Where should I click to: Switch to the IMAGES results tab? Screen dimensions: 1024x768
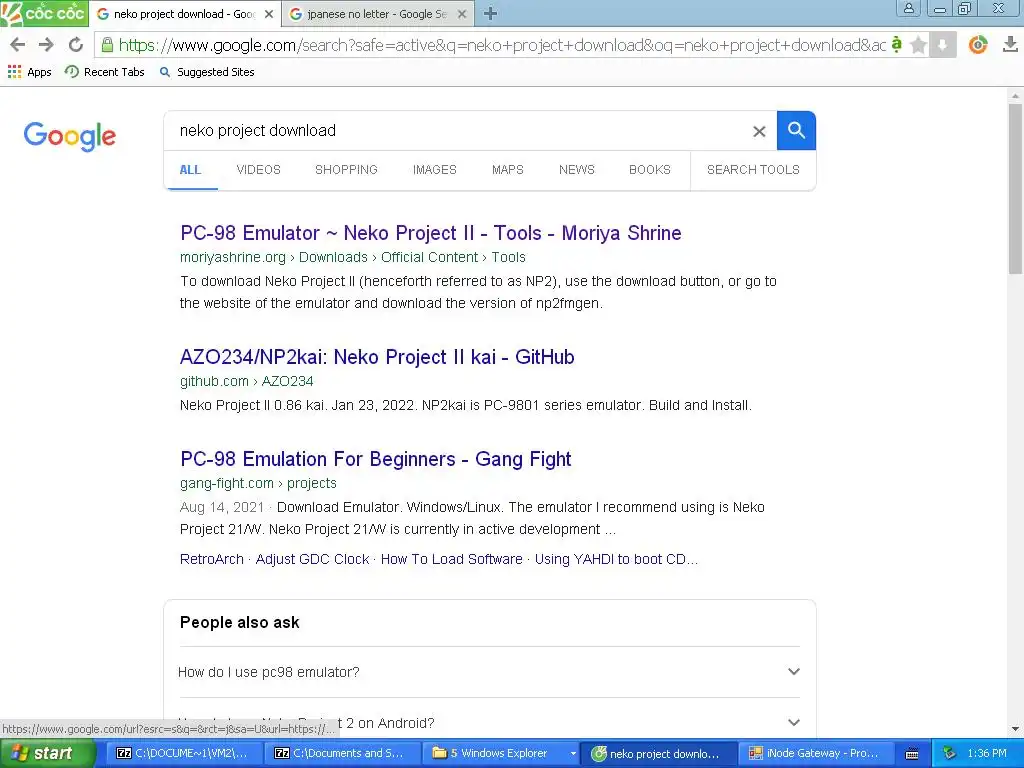434,170
